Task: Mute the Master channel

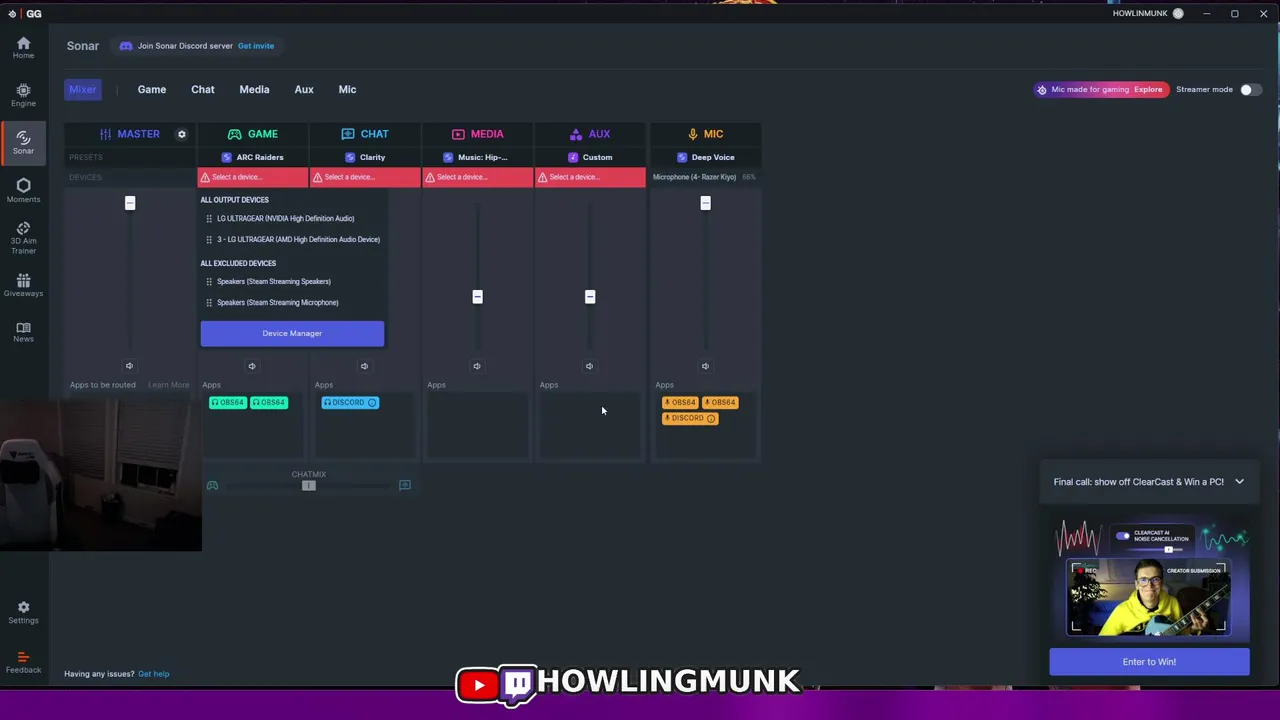Action: (x=129, y=366)
